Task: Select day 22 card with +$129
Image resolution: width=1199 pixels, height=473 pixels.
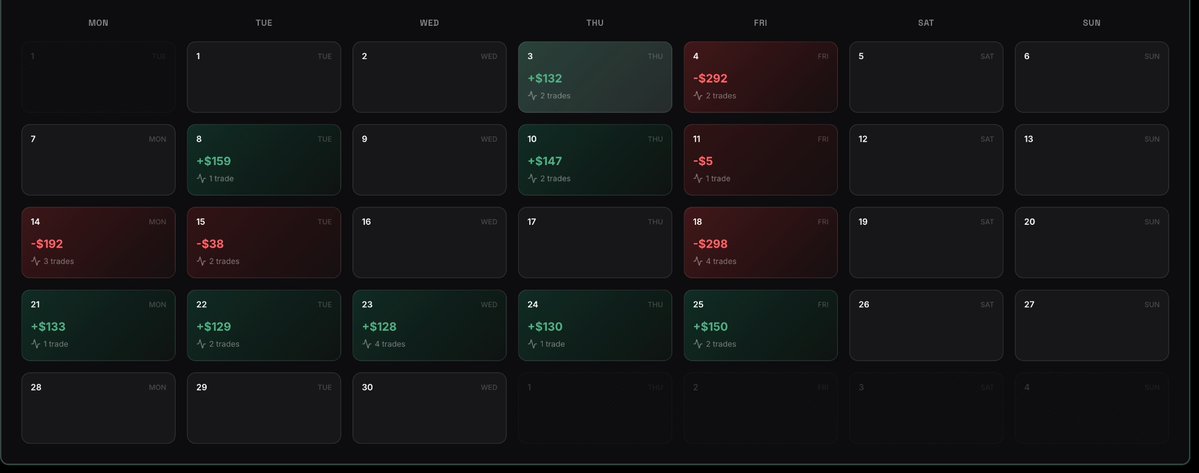Action: (x=264, y=325)
